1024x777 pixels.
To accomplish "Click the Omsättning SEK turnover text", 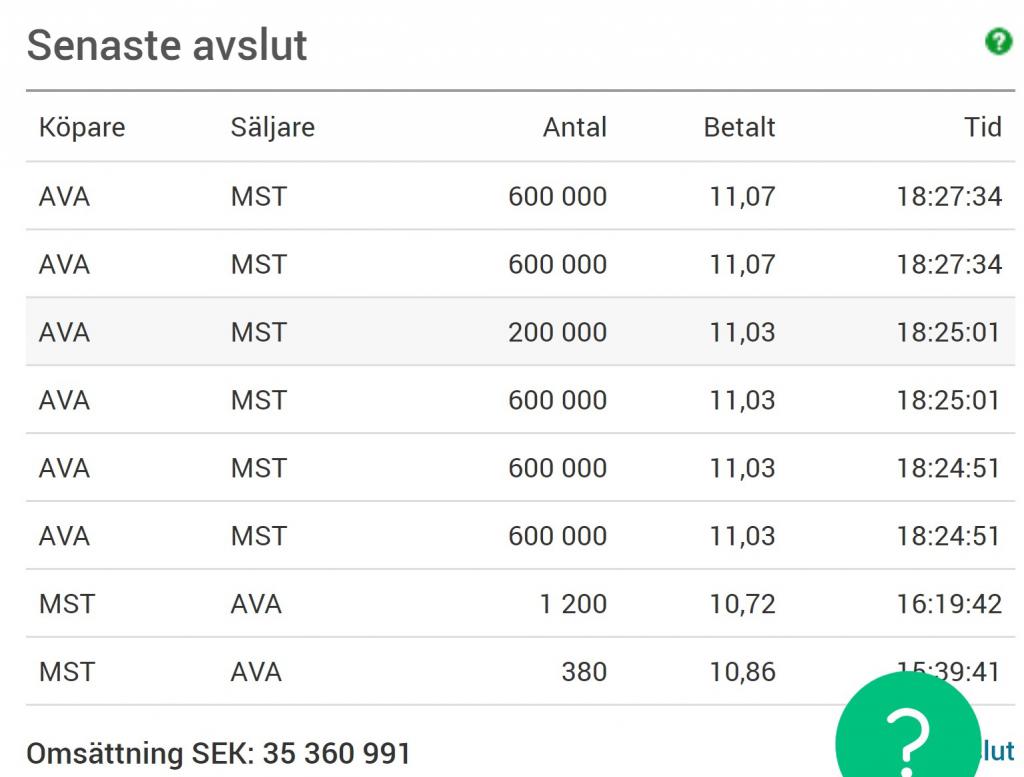I will pyautogui.click(x=218, y=753).
